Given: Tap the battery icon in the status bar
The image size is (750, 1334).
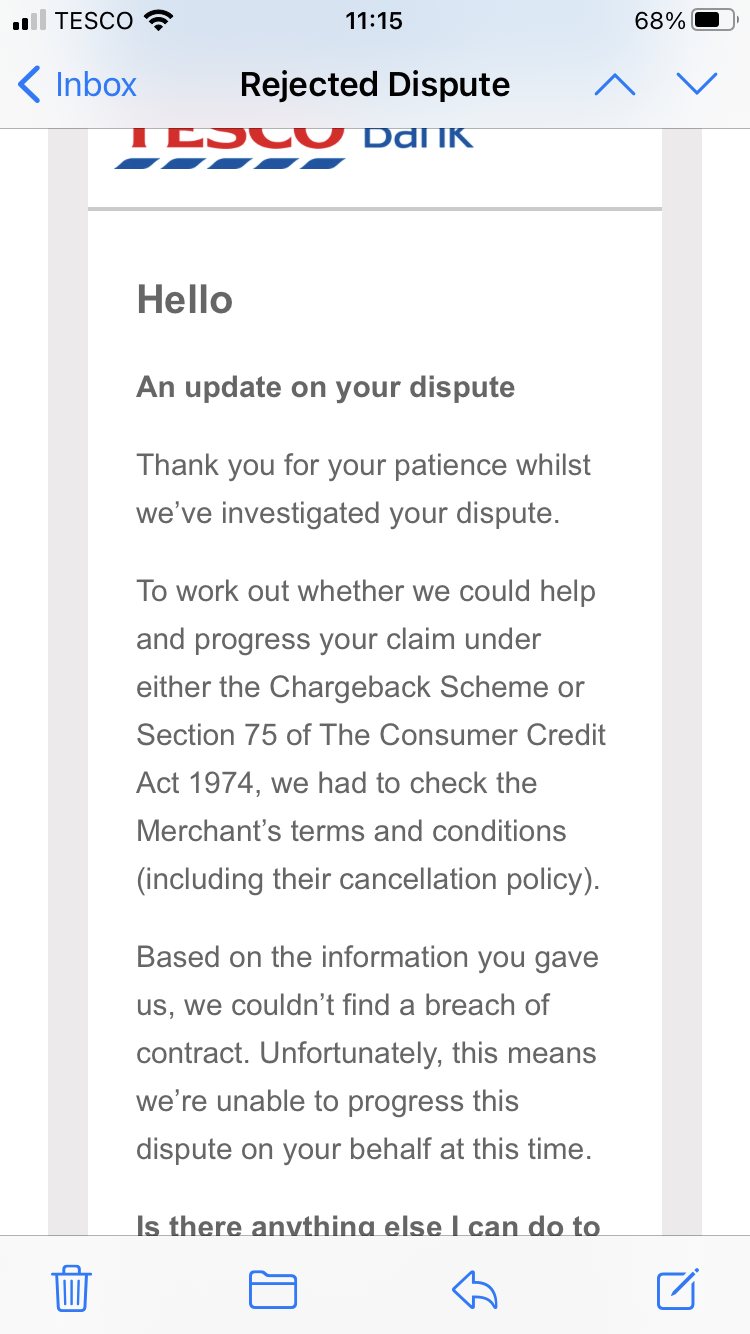Looking at the screenshot, I should pos(719,21).
